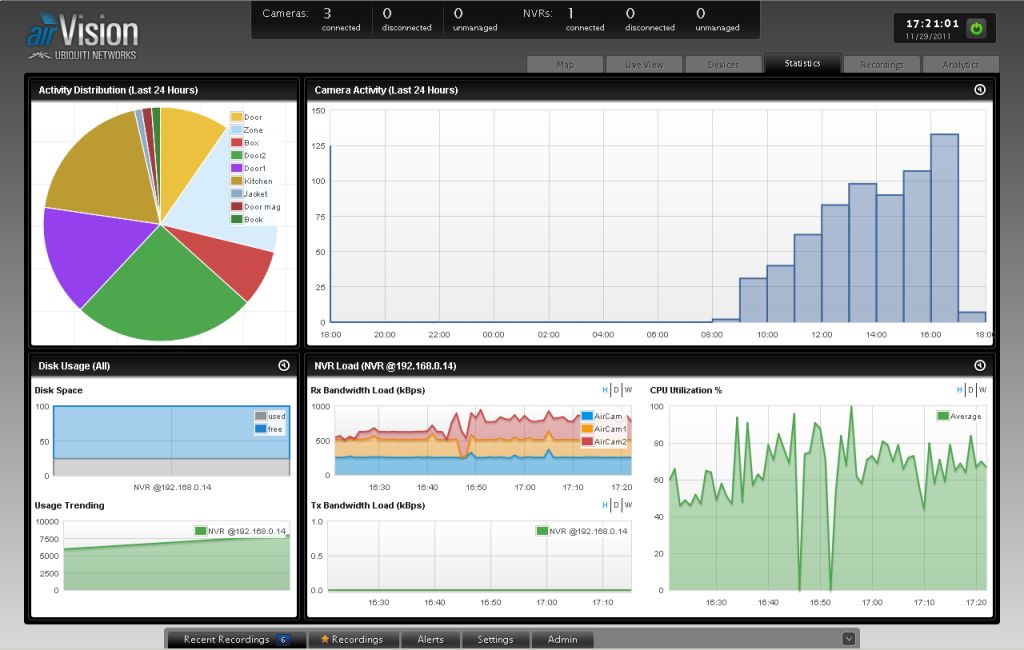Click the Door2 color swatch in legend
Viewport: 1024px width, 650px height.
[x=237, y=156]
